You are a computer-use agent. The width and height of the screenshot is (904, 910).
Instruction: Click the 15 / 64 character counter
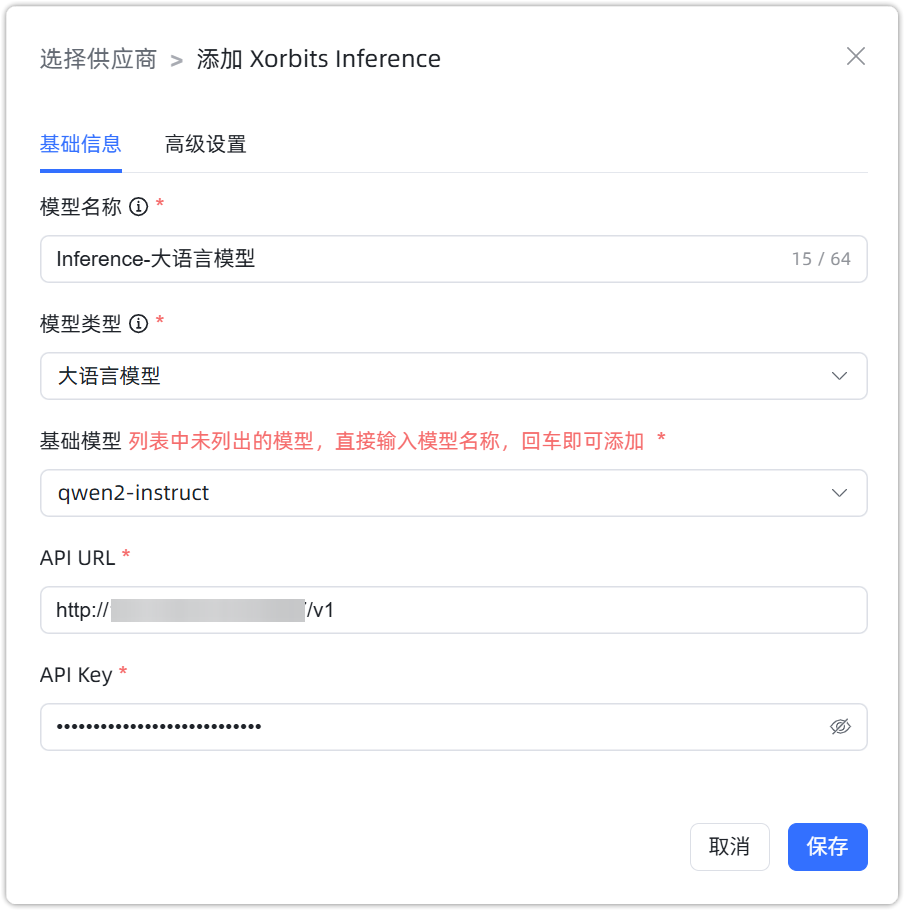(821, 259)
